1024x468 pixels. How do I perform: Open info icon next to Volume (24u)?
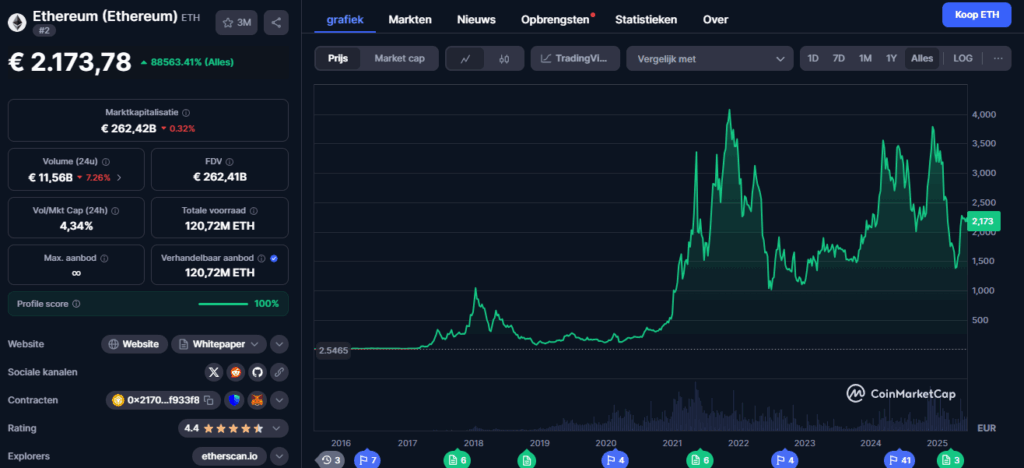point(106,161)
